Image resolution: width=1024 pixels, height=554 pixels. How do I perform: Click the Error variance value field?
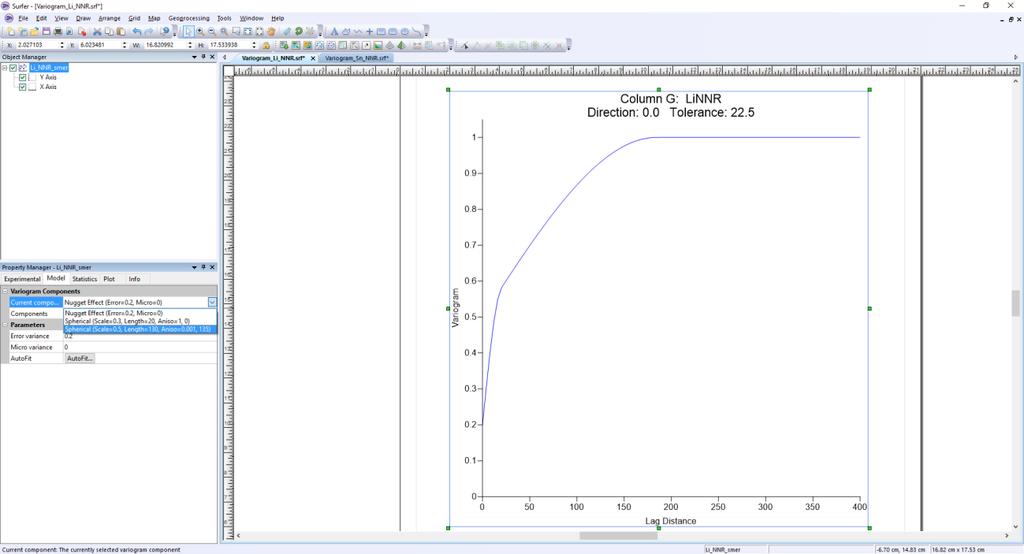pyautogui.click(x=140, y=336)
